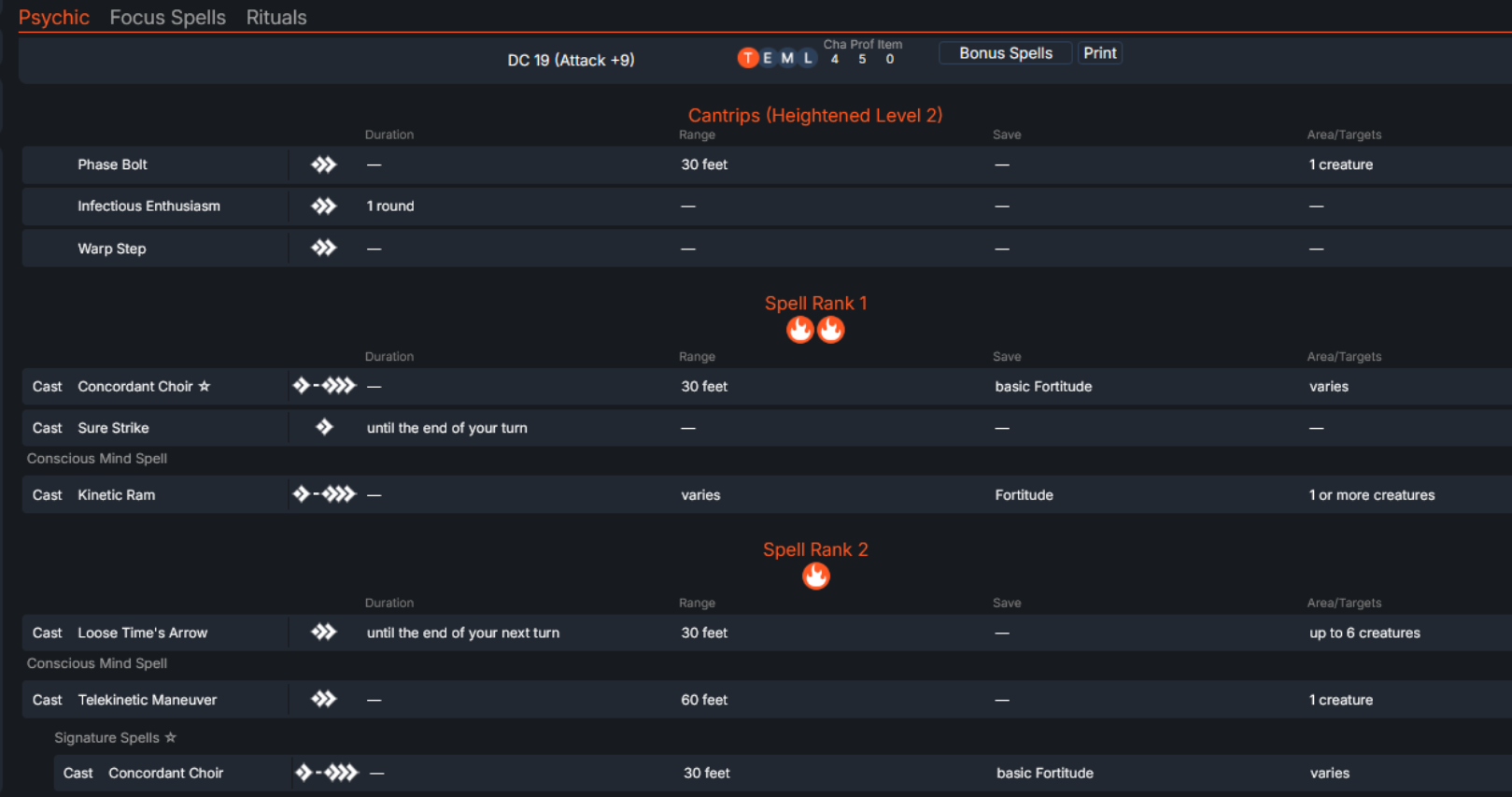Cast the Telekinetic Maneuver spell
This screenshot has height=797, width=1512.
coord(48,700)
